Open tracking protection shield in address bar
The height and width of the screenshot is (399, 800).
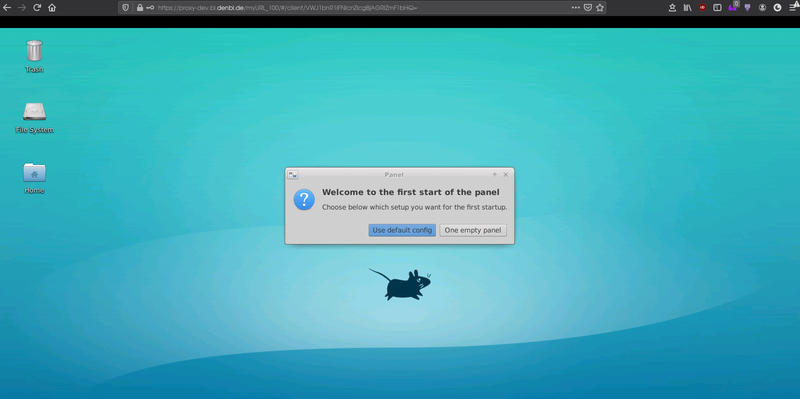(x=126, y=8)
